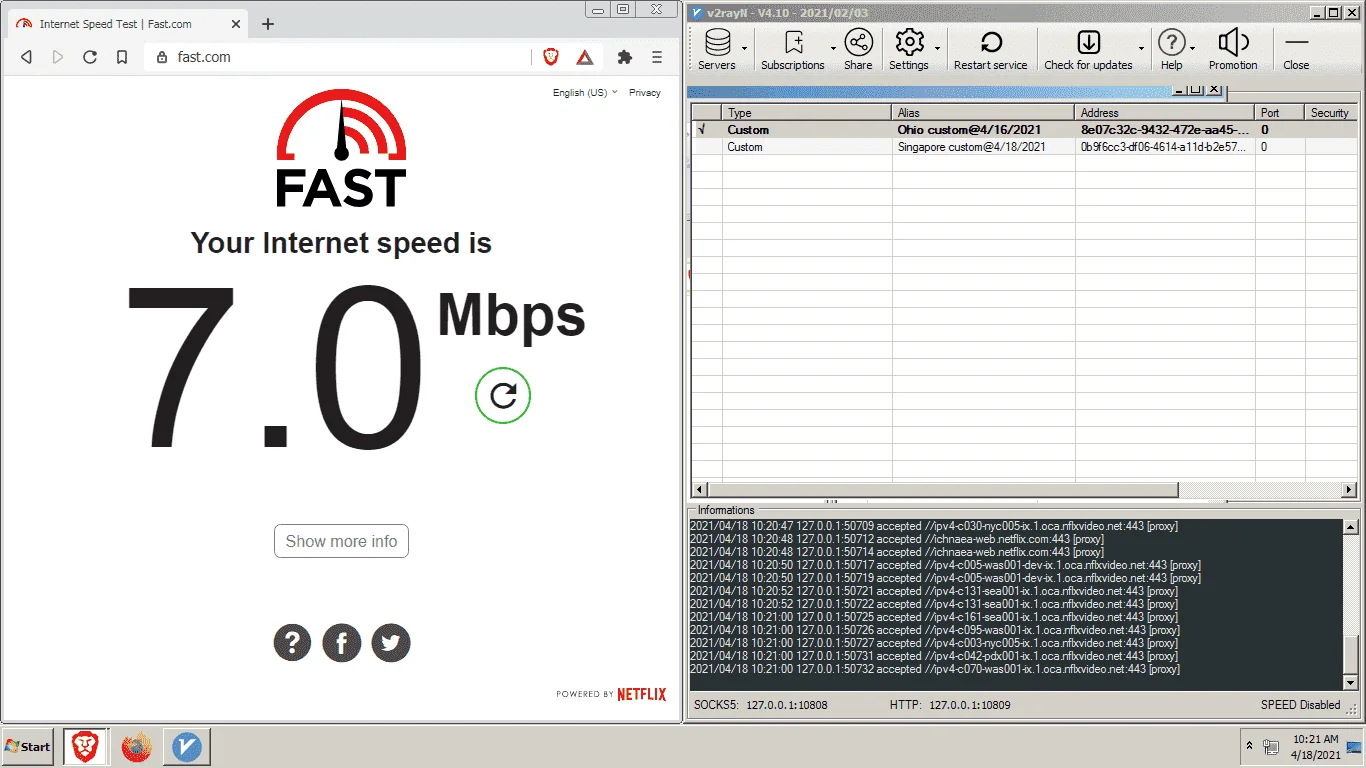
Task: Expand the Check for updates dropdown arrow
Action: (x=1141, y=46)
